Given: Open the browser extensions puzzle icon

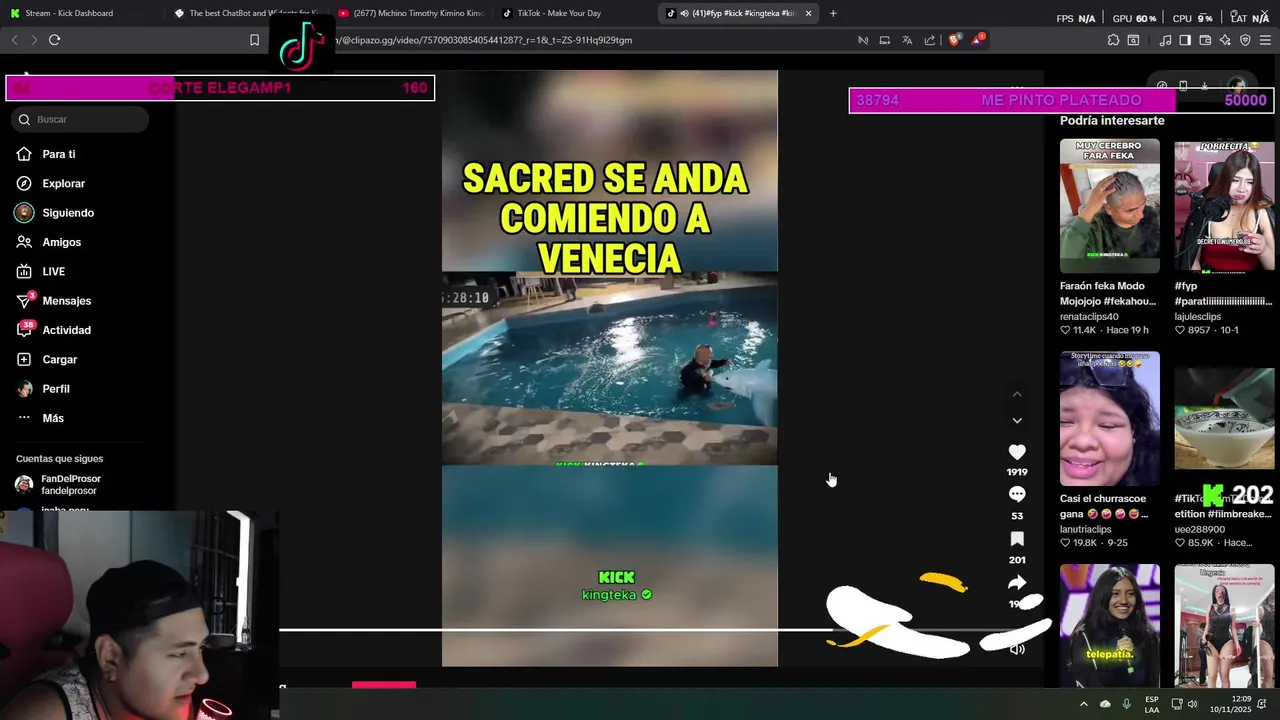Looking at the screenshot, I should pos(1113,40).
